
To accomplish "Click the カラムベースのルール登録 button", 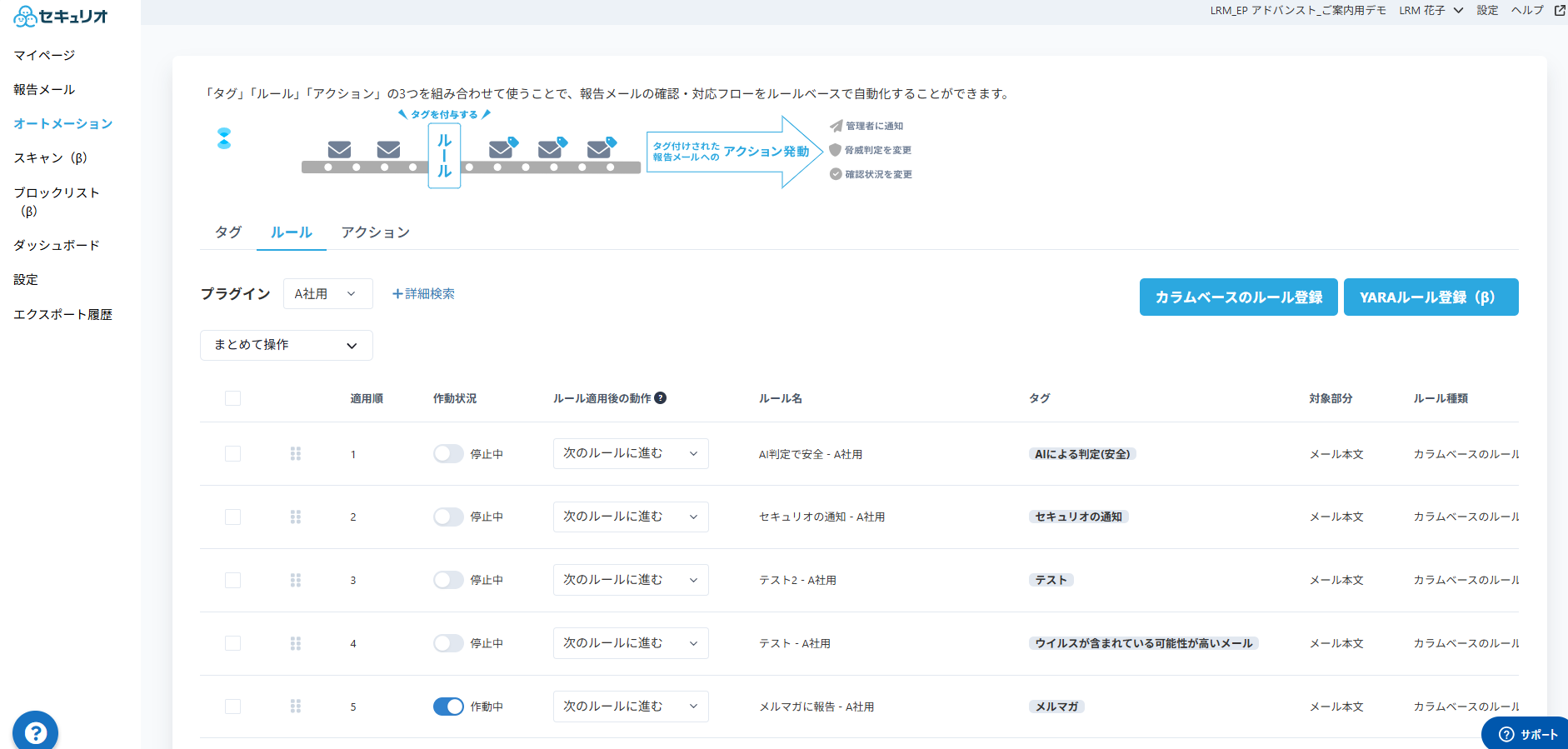I will 1238,297.
